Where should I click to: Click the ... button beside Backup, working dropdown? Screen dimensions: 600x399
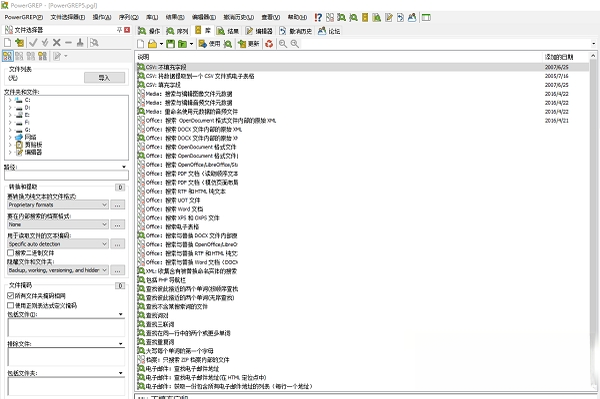click(117, 270)
